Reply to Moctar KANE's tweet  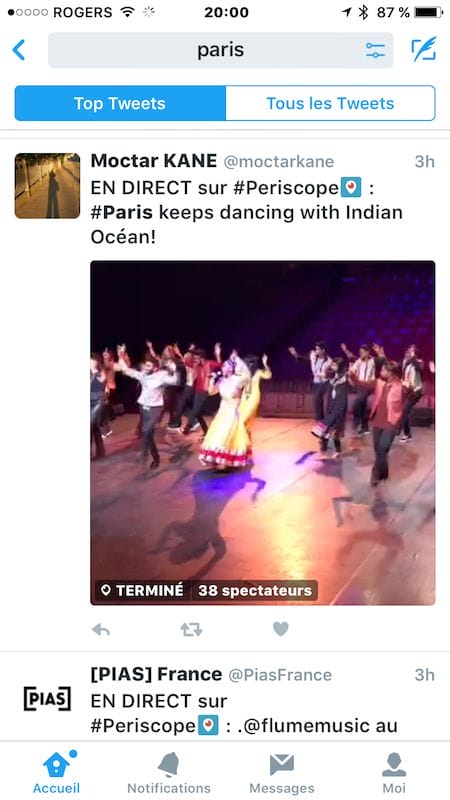pyautogui.click(x=101, y=630)
